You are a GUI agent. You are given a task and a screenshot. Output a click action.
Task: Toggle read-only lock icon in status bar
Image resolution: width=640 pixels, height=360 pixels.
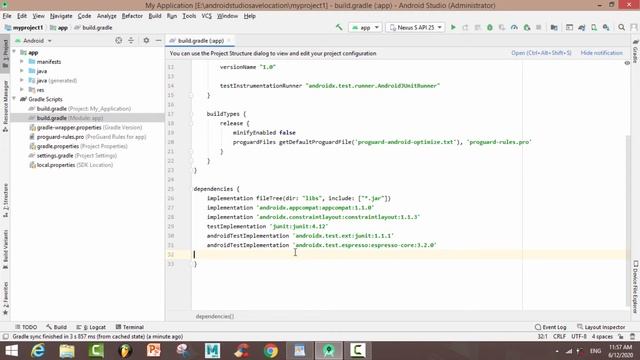tap(621, 337)
